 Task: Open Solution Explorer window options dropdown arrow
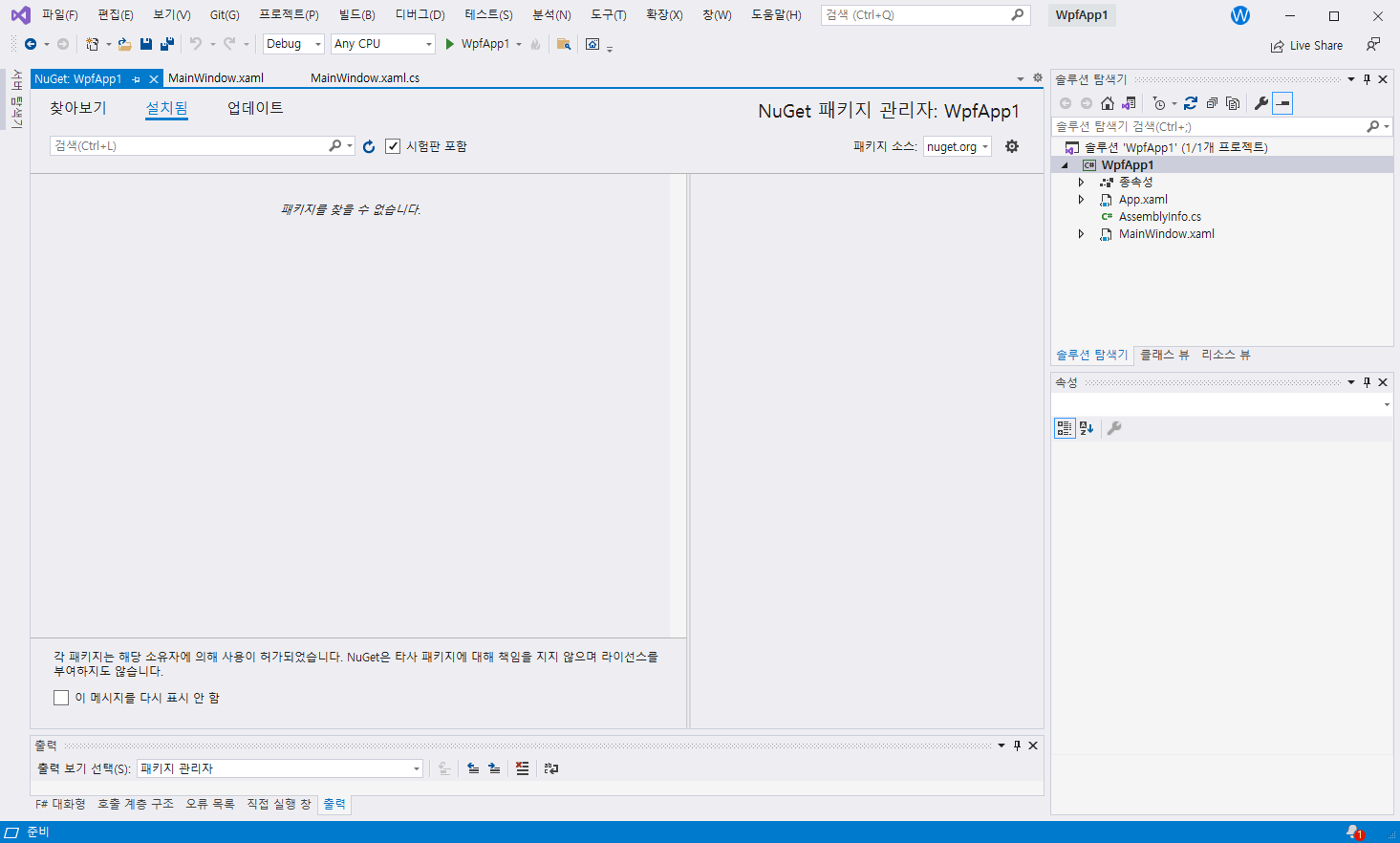click(x=1351, y=79)
